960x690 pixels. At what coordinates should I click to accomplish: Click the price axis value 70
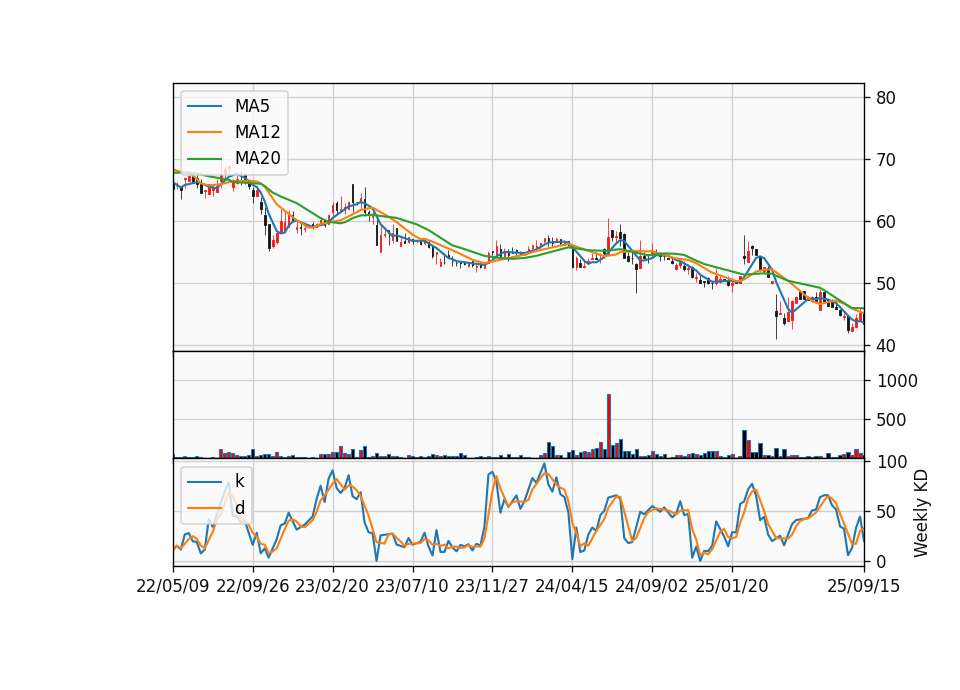[x=886, y=160]
